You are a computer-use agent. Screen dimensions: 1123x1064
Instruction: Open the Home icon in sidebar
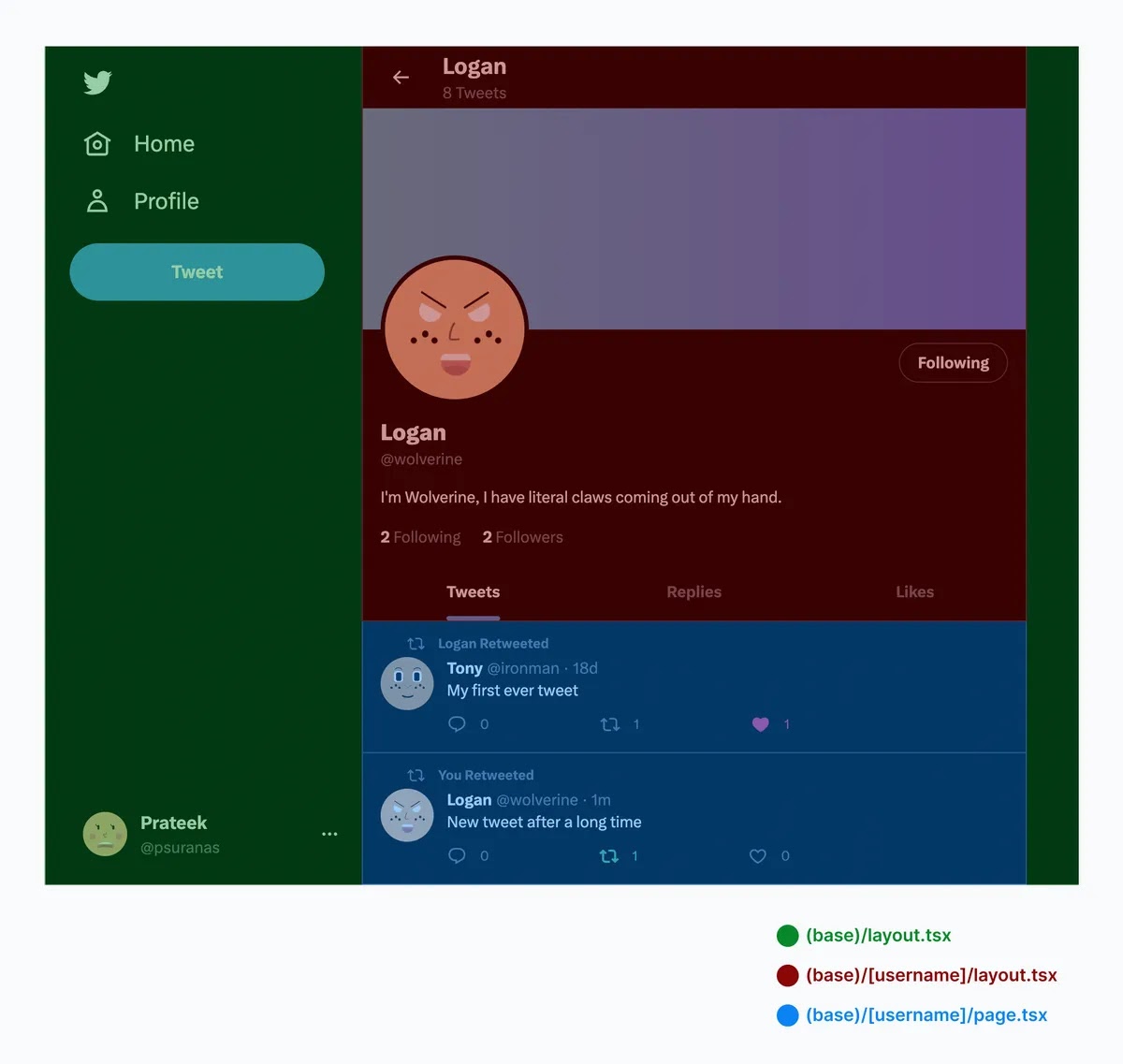coord(97,143)
